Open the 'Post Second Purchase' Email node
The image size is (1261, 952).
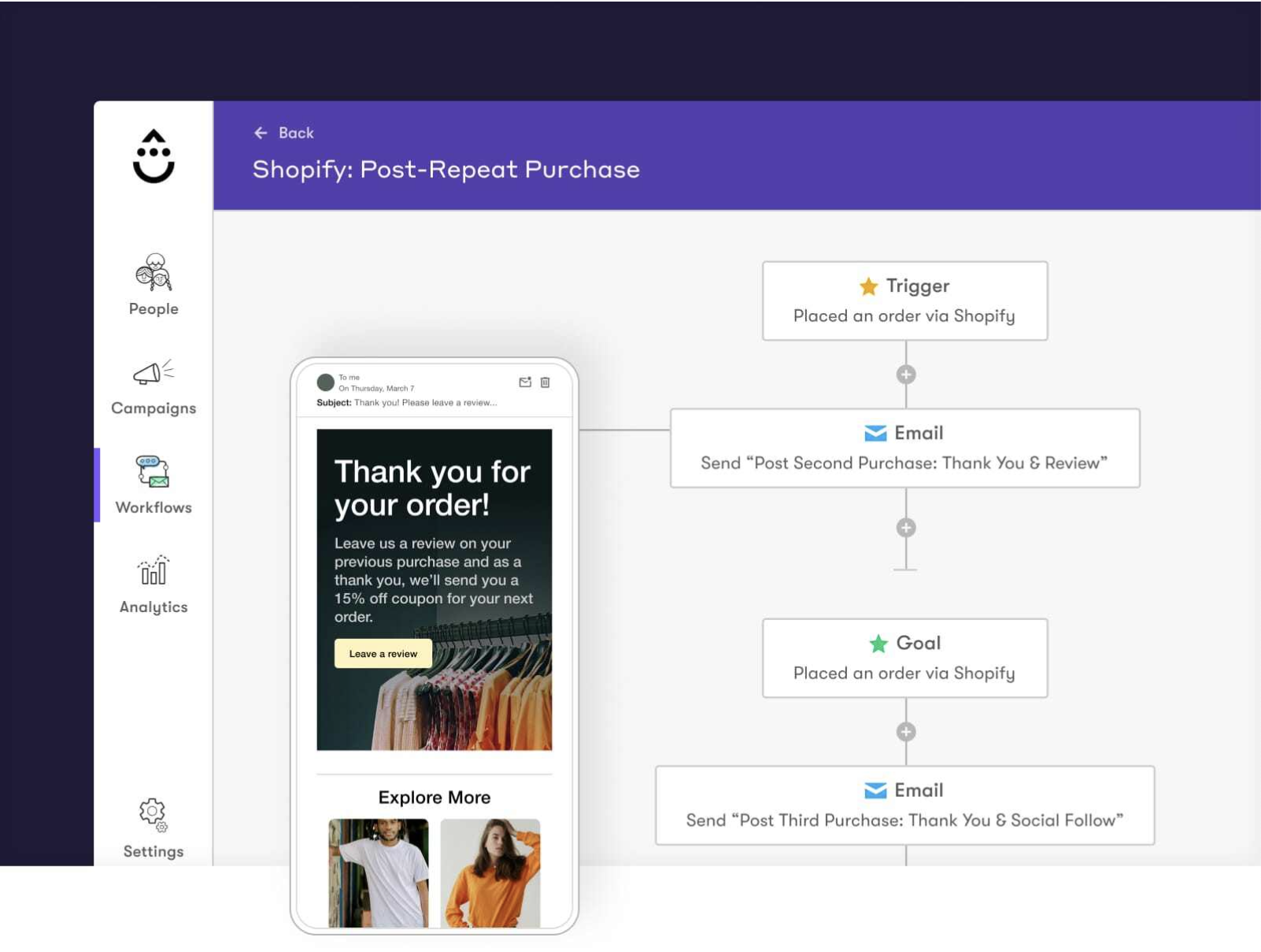pos(904,447)
